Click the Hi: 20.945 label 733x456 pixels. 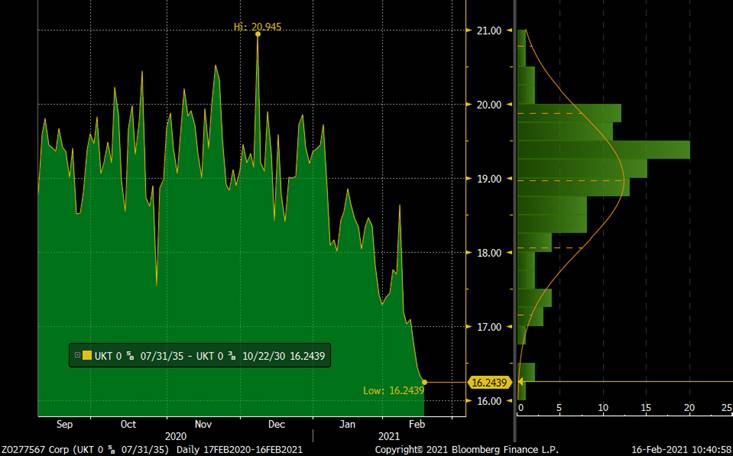[x=258, y=27]
